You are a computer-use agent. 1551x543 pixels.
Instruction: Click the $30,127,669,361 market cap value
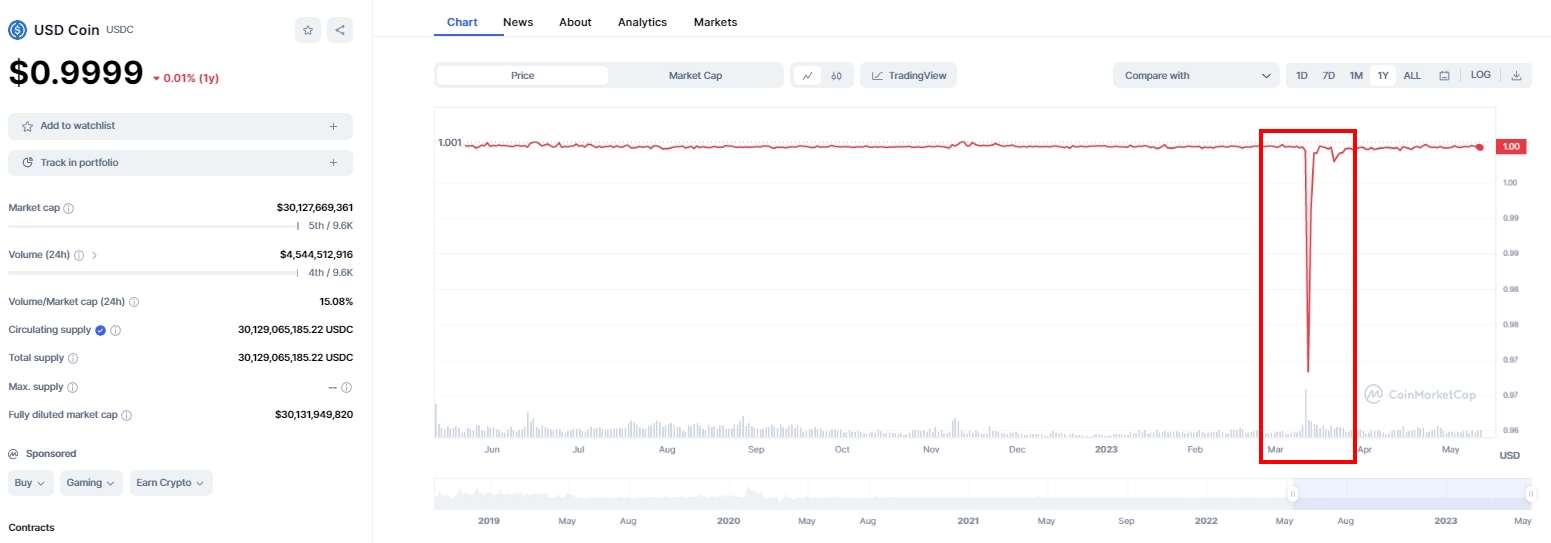pyautogui.click(x=315, y=208)
